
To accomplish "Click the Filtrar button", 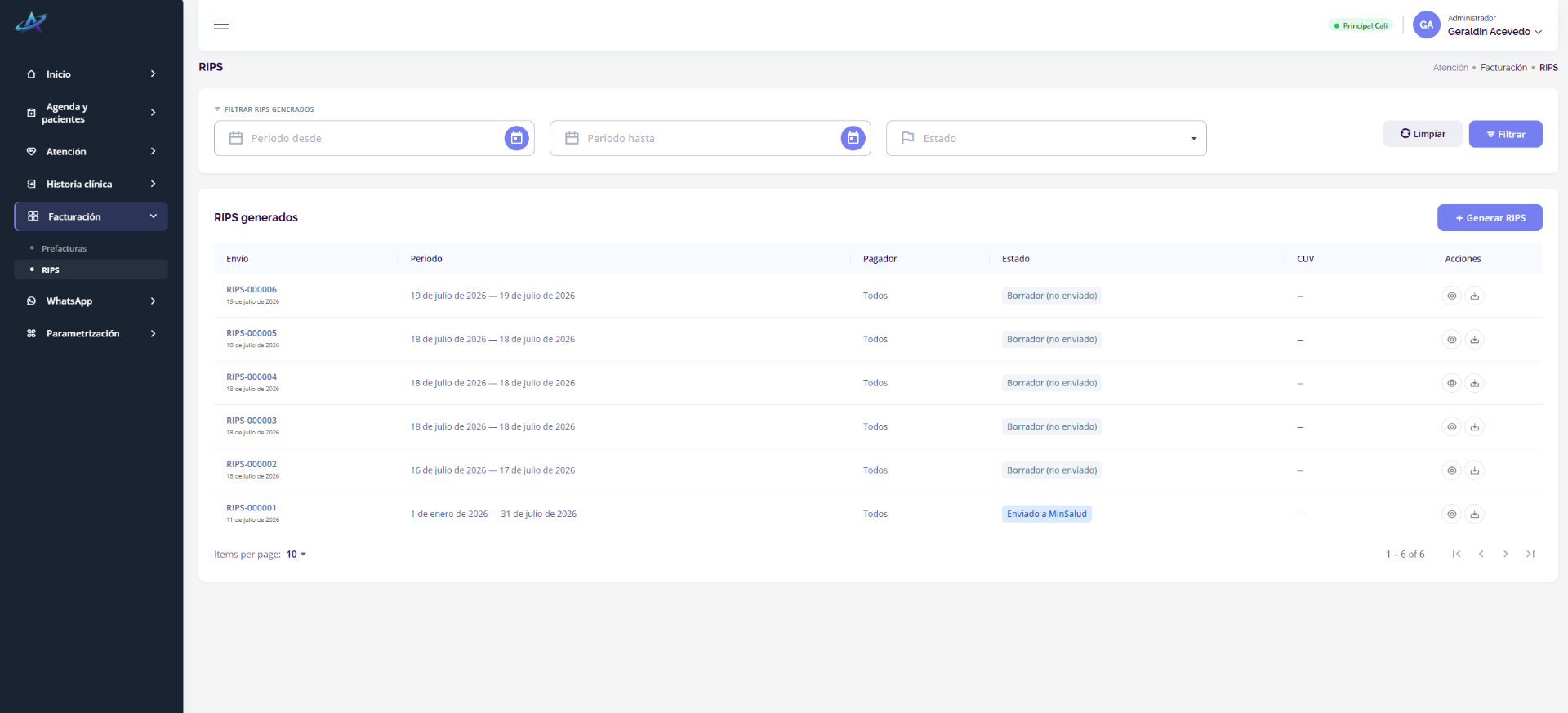I will 1505,135.
